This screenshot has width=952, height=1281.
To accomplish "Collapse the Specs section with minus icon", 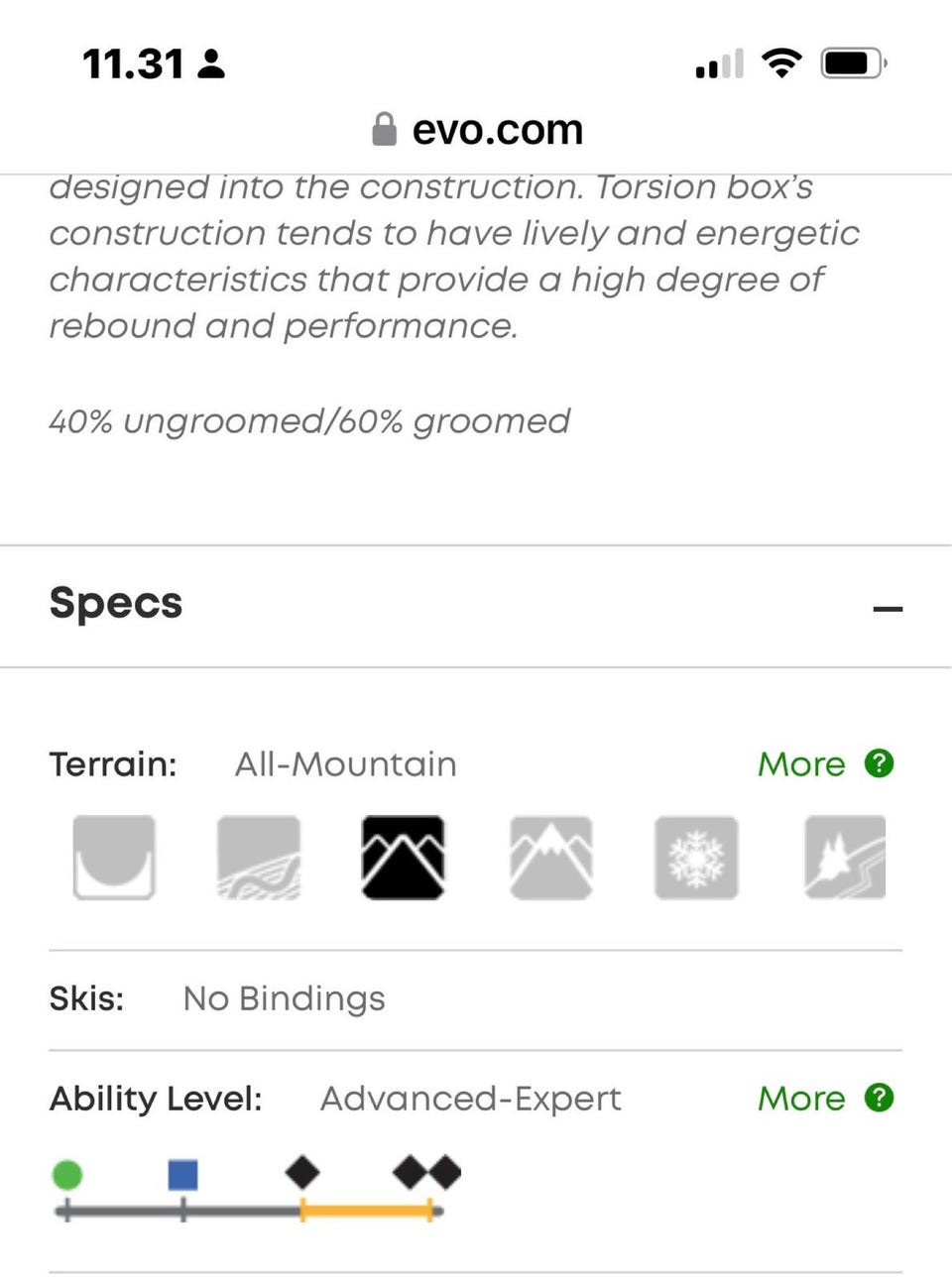I will [888, 608].
